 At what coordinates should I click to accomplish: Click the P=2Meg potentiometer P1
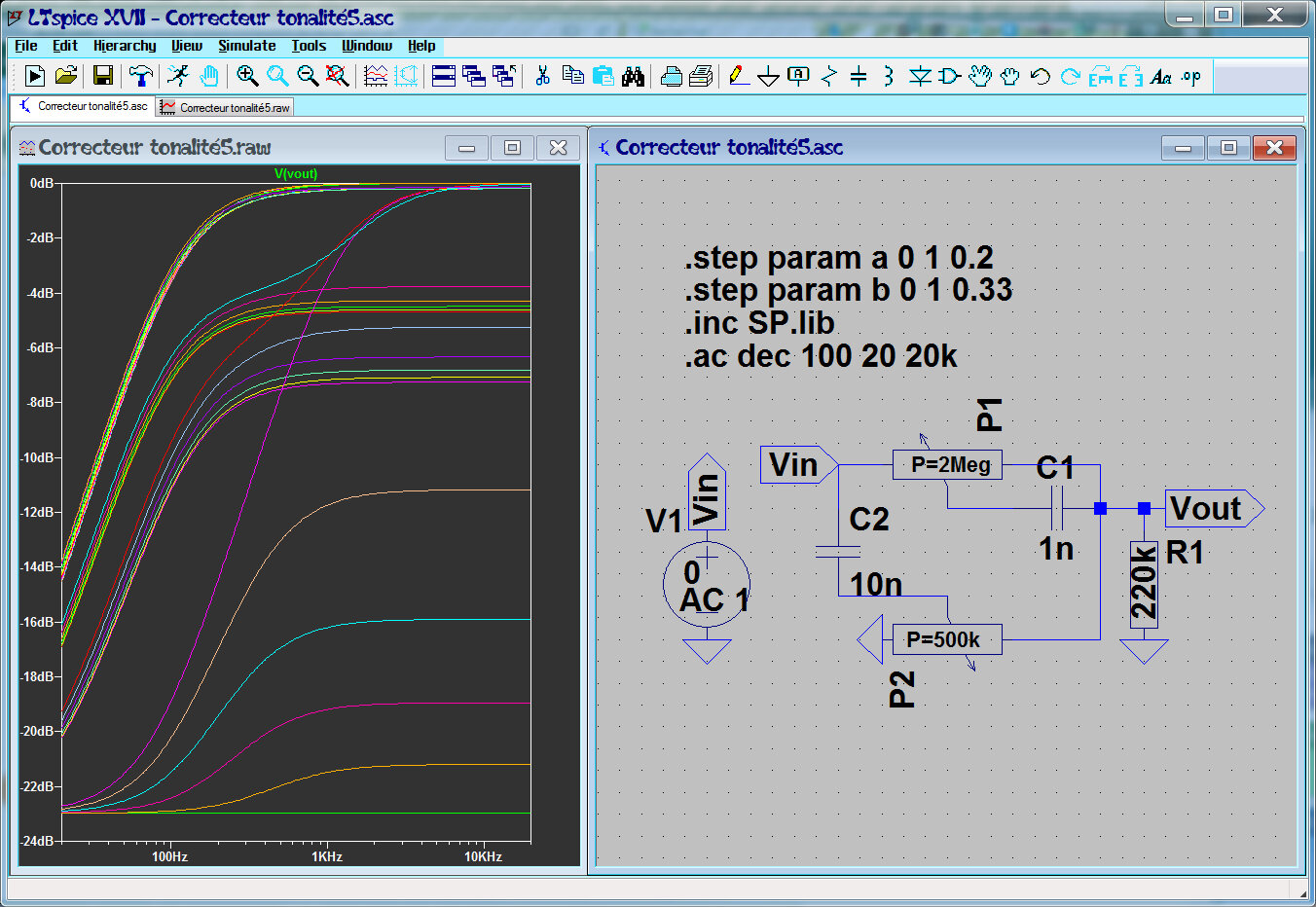947,464
